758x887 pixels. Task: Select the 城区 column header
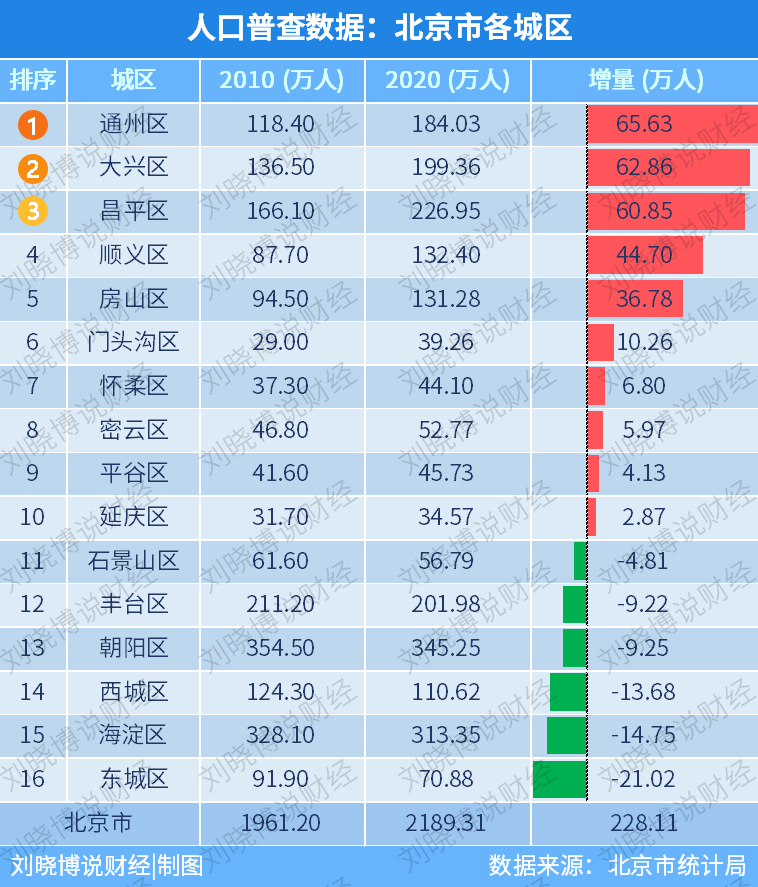(x=133, y=80)
